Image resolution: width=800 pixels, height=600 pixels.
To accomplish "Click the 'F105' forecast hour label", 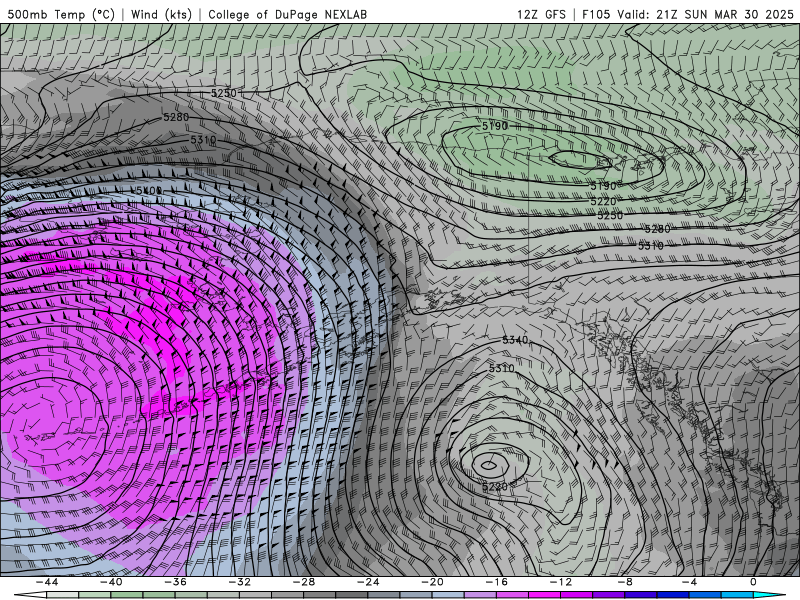I will click(596, 14).
